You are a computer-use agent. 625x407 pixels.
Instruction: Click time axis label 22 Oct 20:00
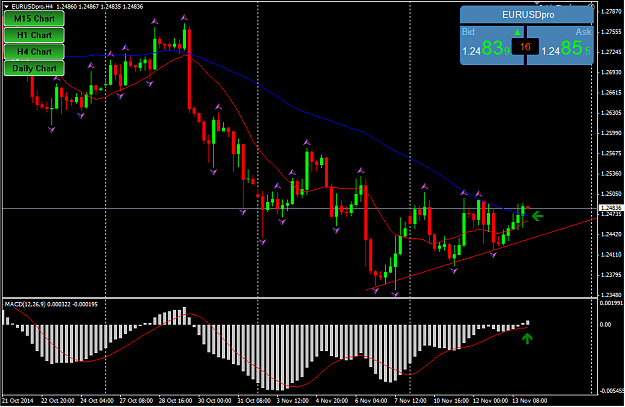tap(57, 400)
